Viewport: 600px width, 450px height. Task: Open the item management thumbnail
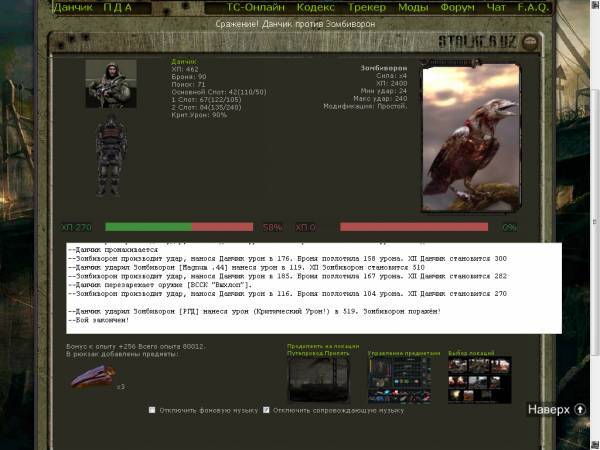point(398,380)
